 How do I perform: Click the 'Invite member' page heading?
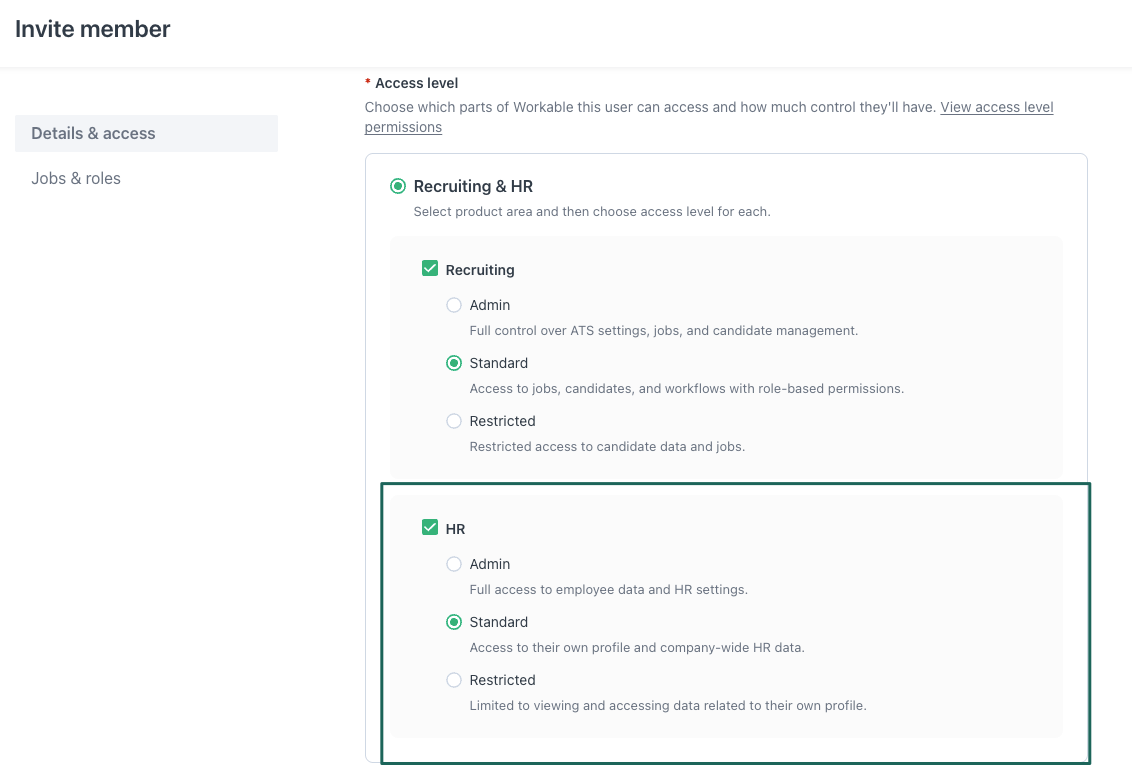tap(93, 29)
